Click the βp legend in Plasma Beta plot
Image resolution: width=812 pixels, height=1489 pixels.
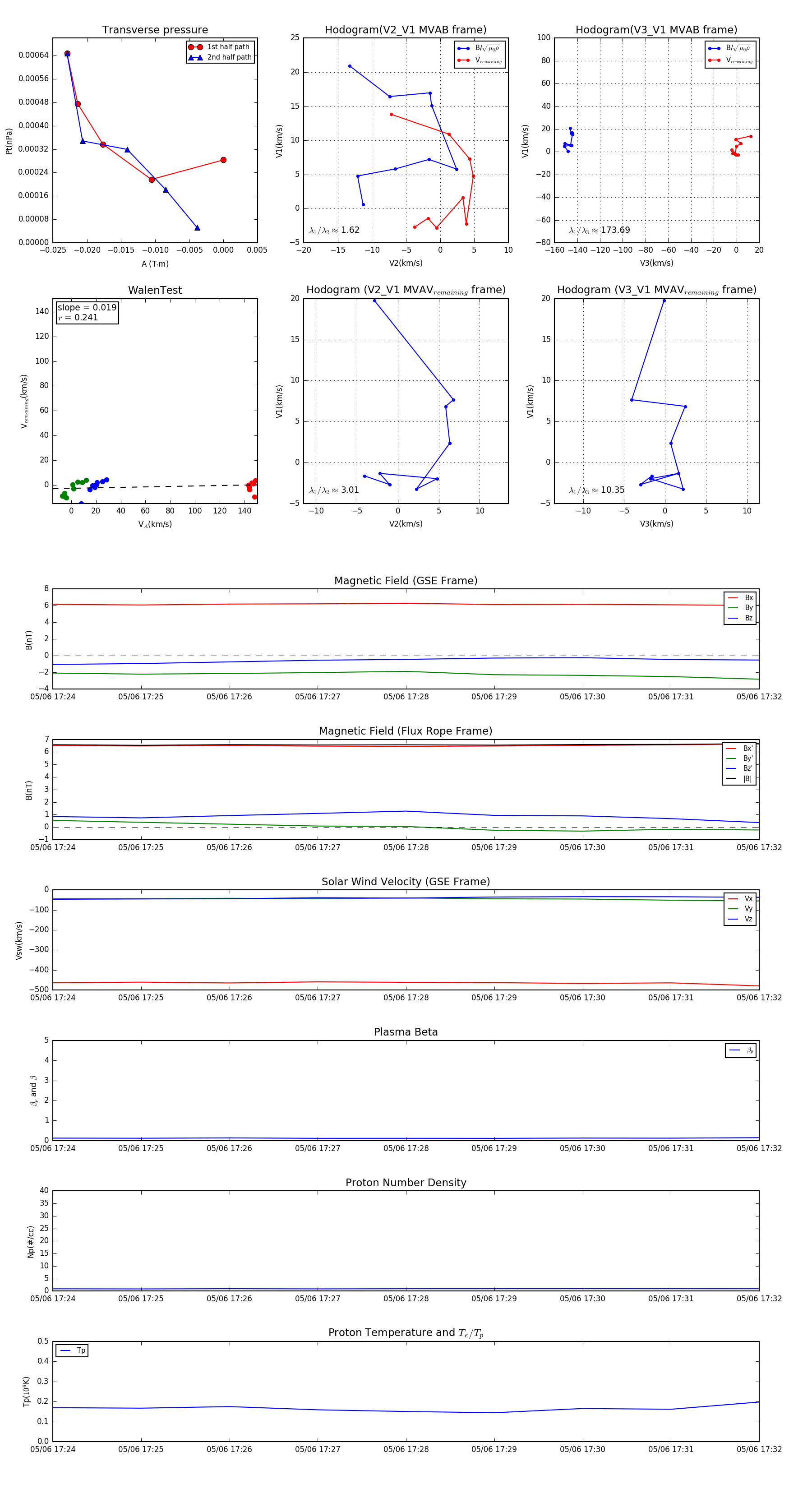coord(741,1050)
